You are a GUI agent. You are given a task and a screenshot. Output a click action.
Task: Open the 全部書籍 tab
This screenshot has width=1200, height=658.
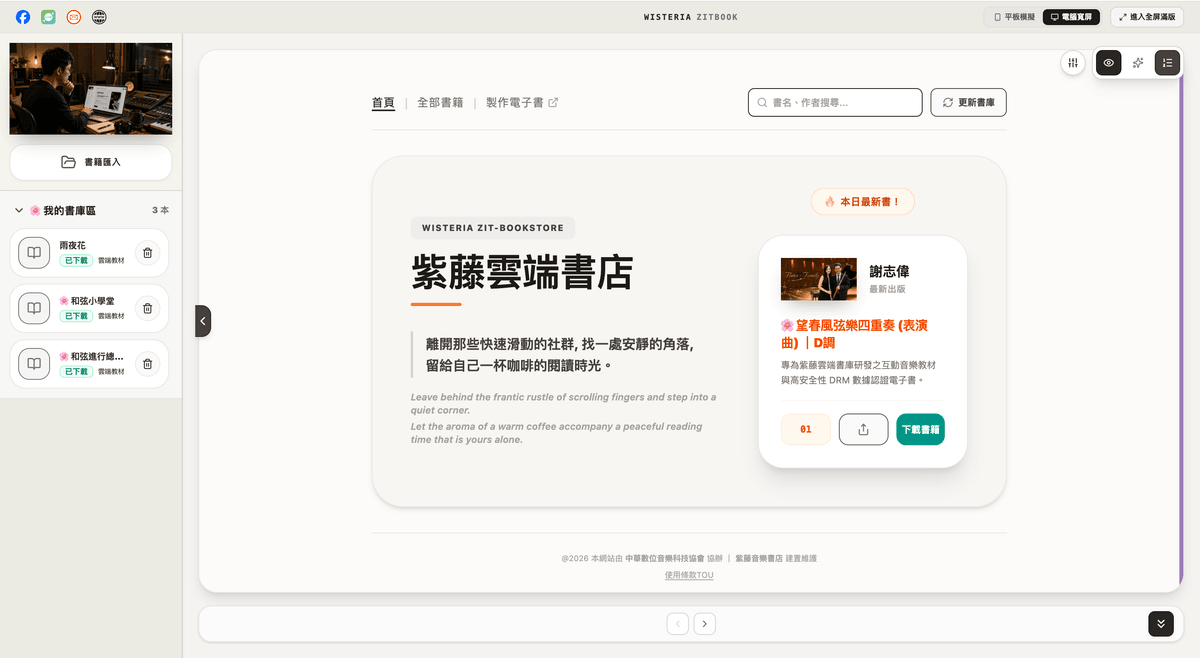click(x=440, y=102)
